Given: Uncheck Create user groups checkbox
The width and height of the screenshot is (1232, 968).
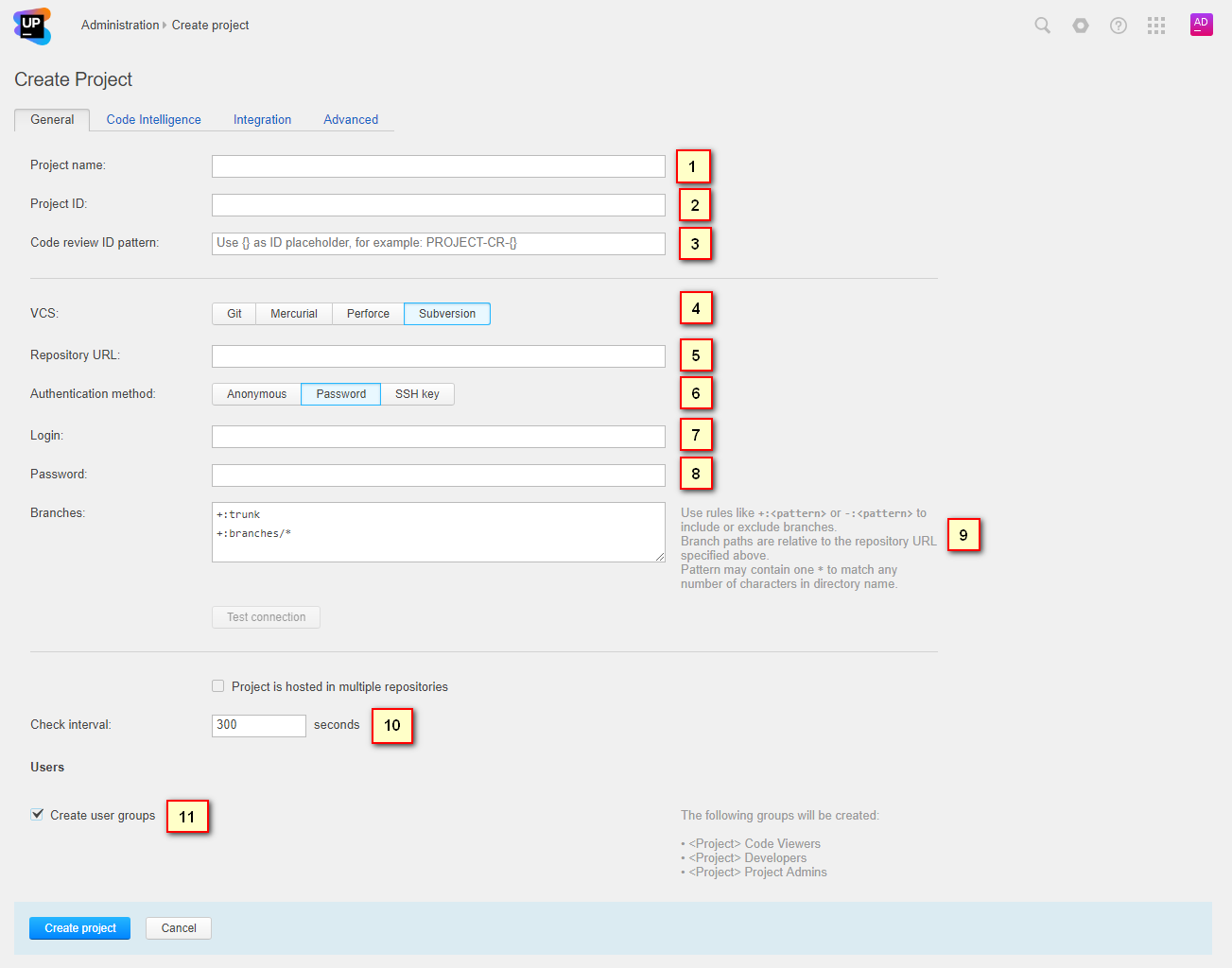Looking at the screenshot, I should tap(37, 814).
